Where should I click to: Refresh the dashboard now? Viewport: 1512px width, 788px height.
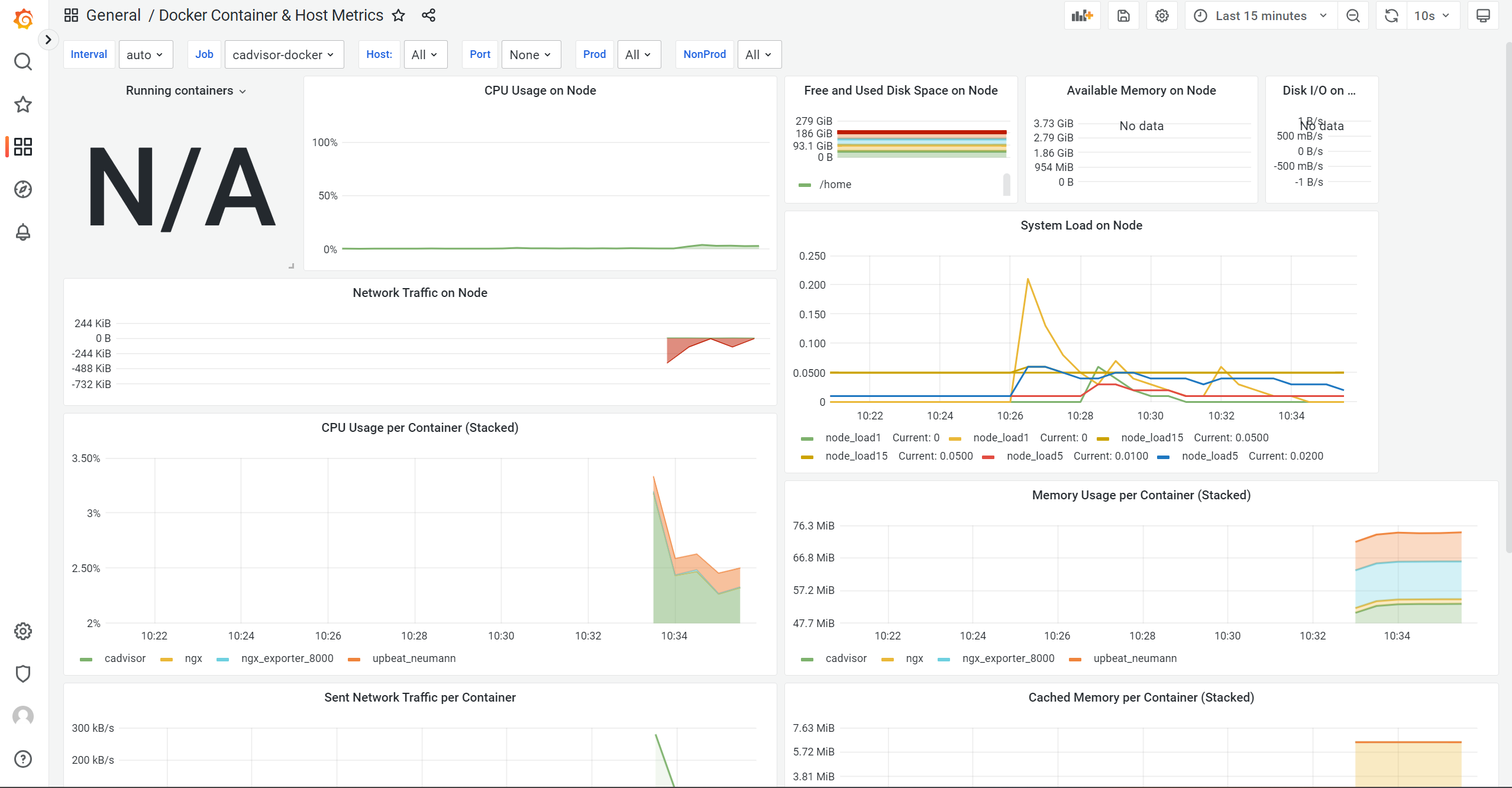coord(1391,16)
